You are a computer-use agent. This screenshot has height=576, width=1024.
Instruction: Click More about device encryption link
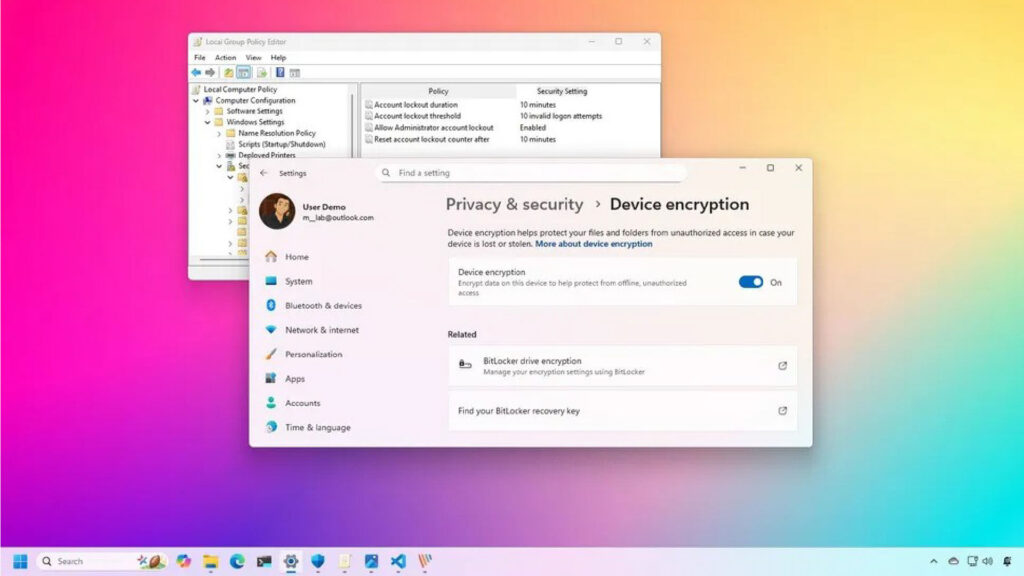[x=593, y=244]
